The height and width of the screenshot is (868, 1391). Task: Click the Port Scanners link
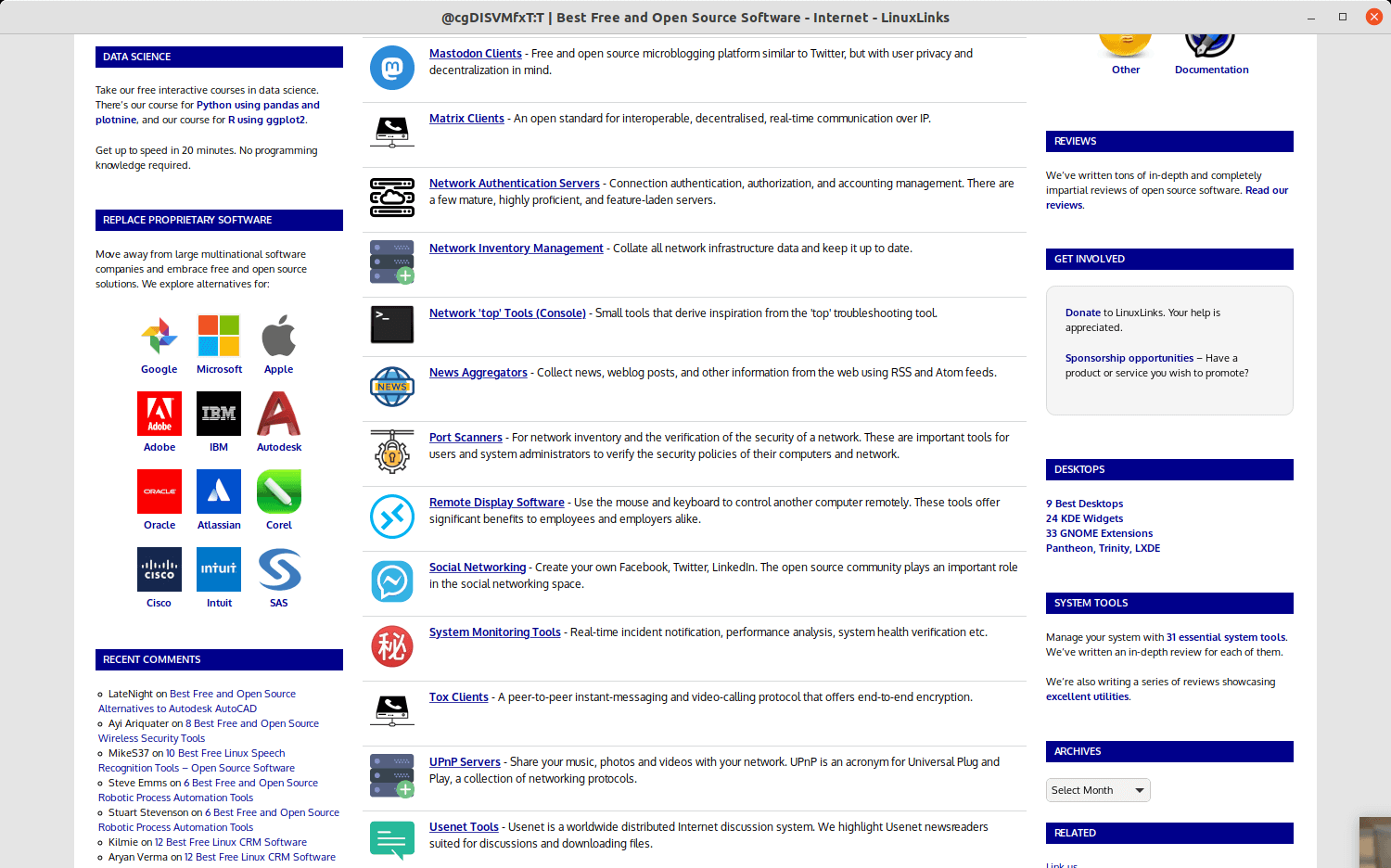click(x=466, y=438)
